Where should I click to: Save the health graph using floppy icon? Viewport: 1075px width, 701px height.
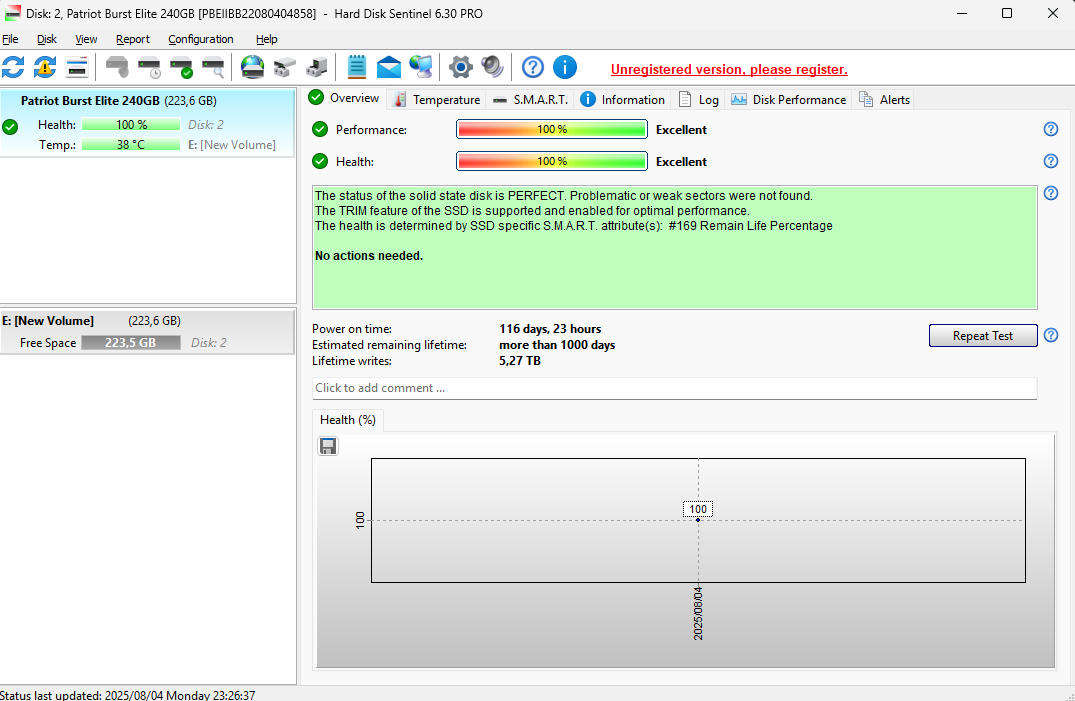(x=328, y=446)
